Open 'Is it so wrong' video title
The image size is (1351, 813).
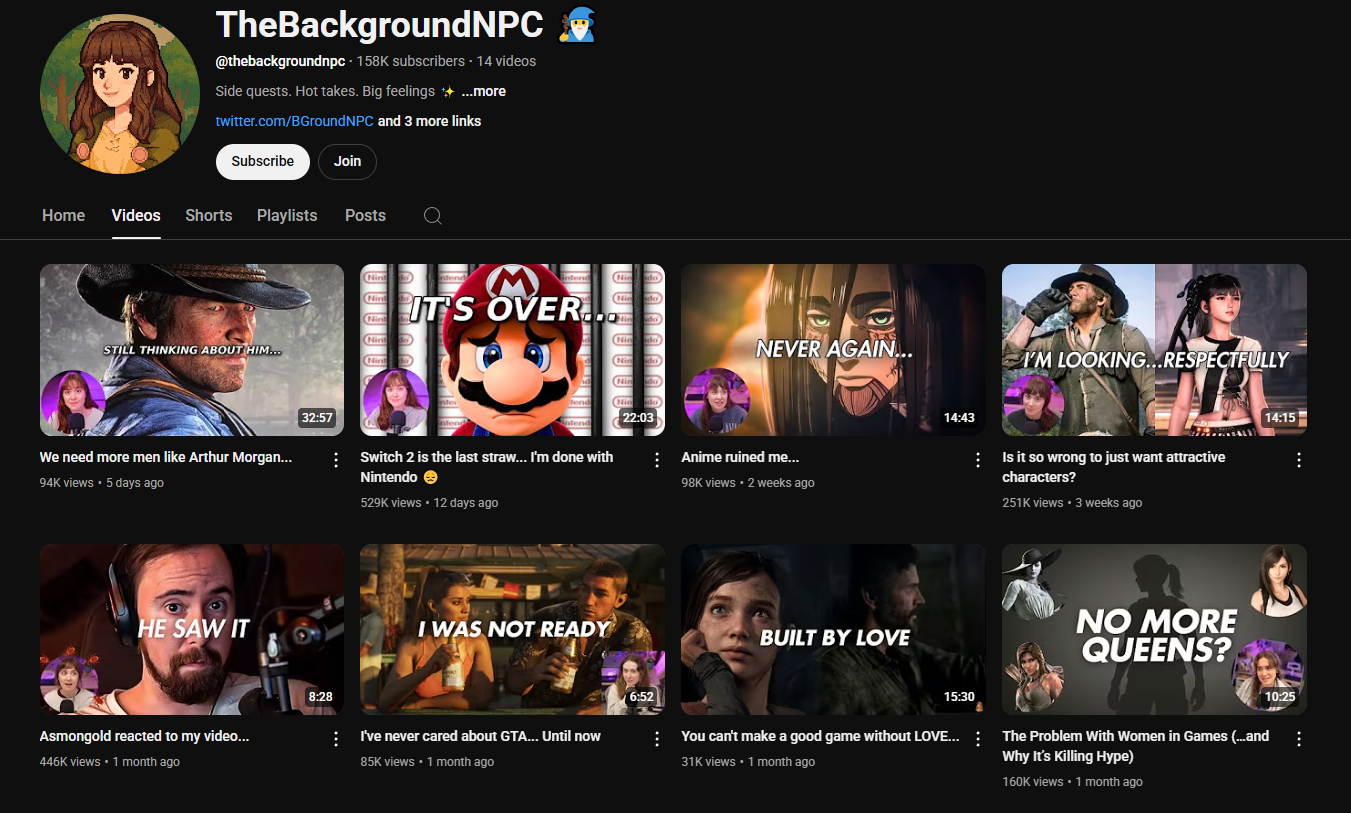[x=1114, y=467]
